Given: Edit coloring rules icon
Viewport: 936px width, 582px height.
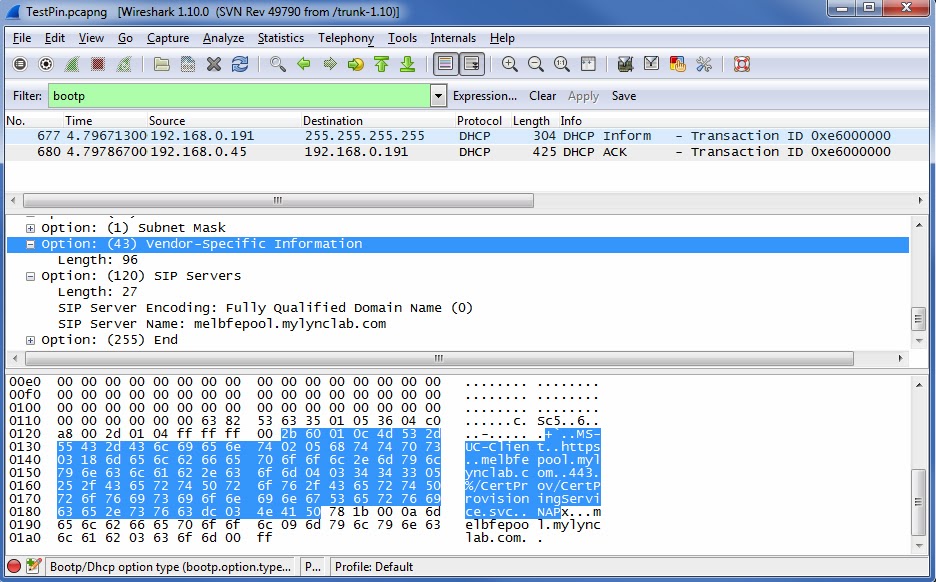Looking at the screenshot, I should coord(678,64).
